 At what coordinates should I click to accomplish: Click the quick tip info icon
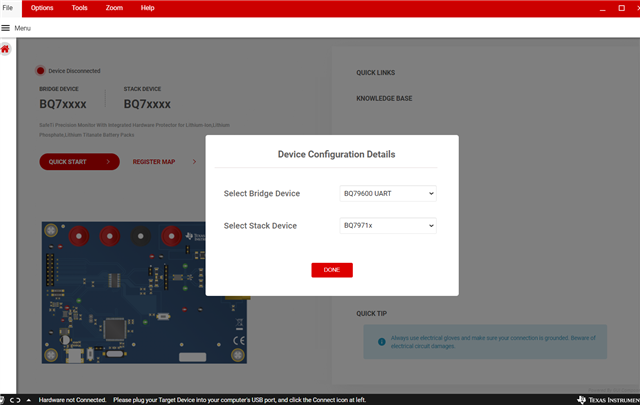coord(382,342)
